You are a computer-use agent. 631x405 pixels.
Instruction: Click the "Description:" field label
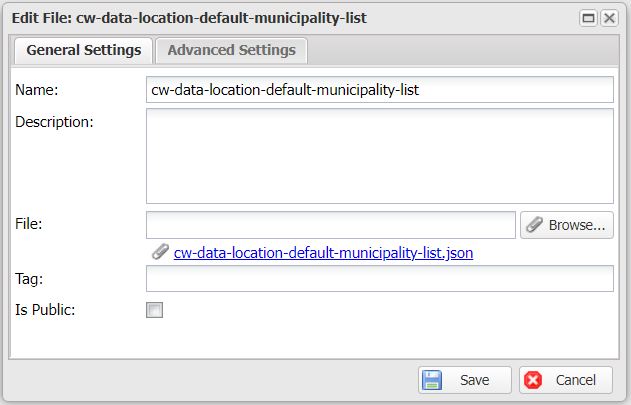point(54,122)
